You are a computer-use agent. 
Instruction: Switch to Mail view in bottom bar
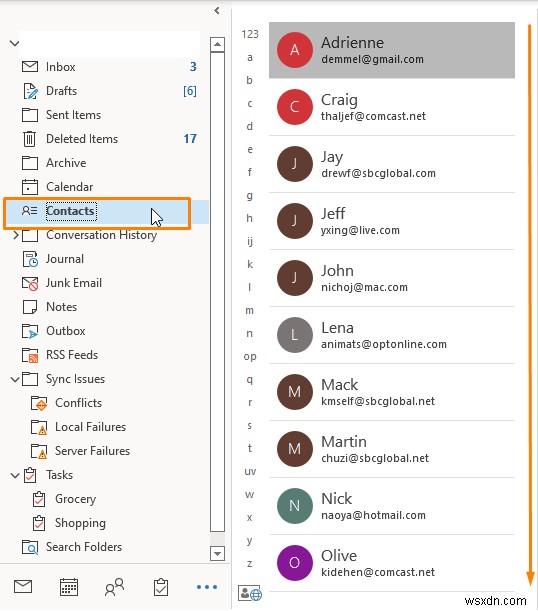(x=23, y=586)
